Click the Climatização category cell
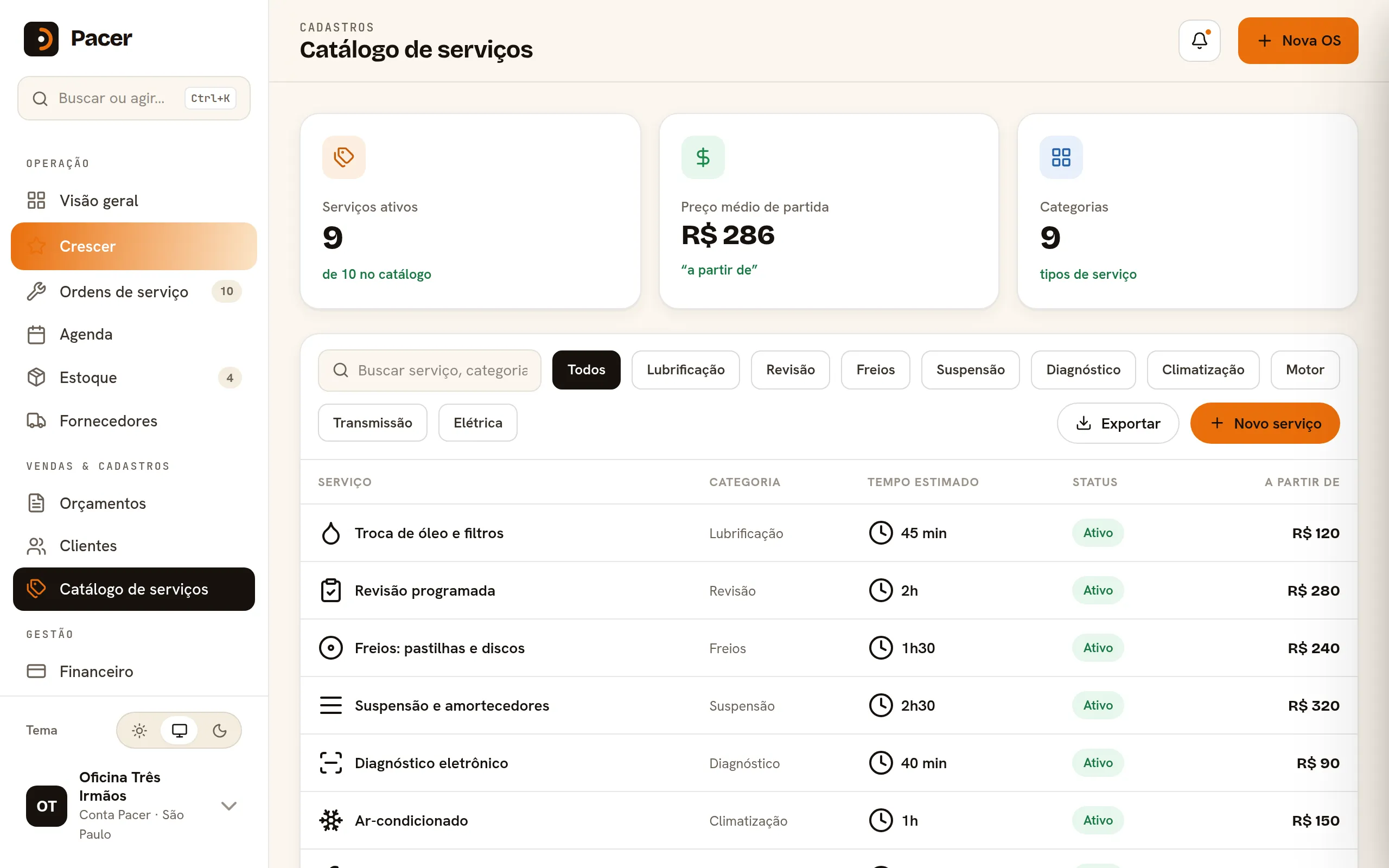Screen dimensions: 1389x868 748,820
